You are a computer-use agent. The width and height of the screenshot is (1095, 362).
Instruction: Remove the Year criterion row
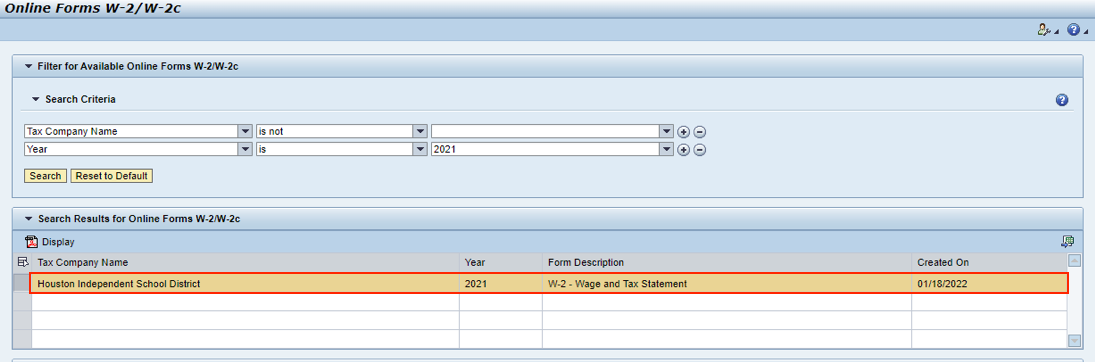[699, 150]
